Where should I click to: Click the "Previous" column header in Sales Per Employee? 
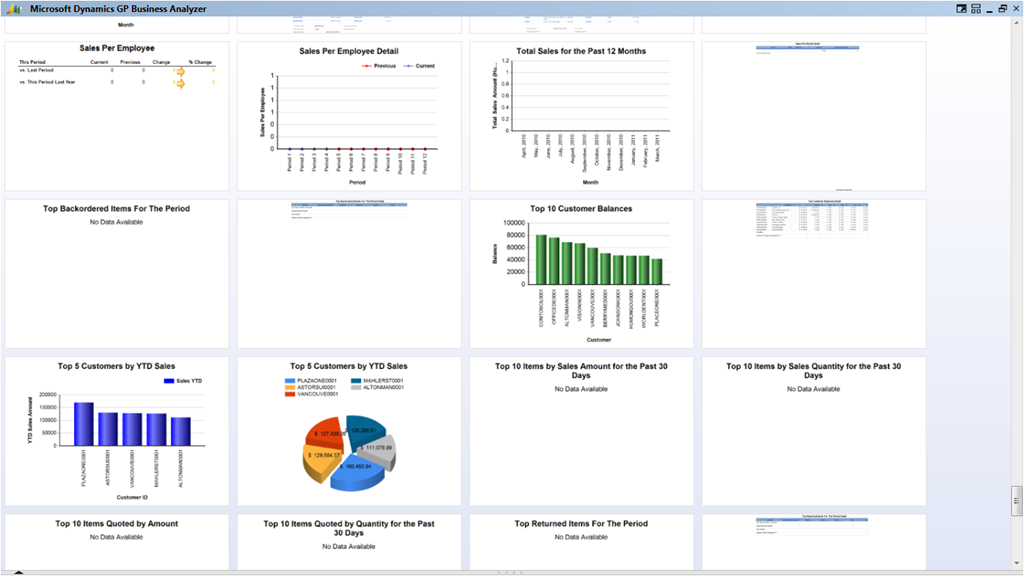click(130, 62)
